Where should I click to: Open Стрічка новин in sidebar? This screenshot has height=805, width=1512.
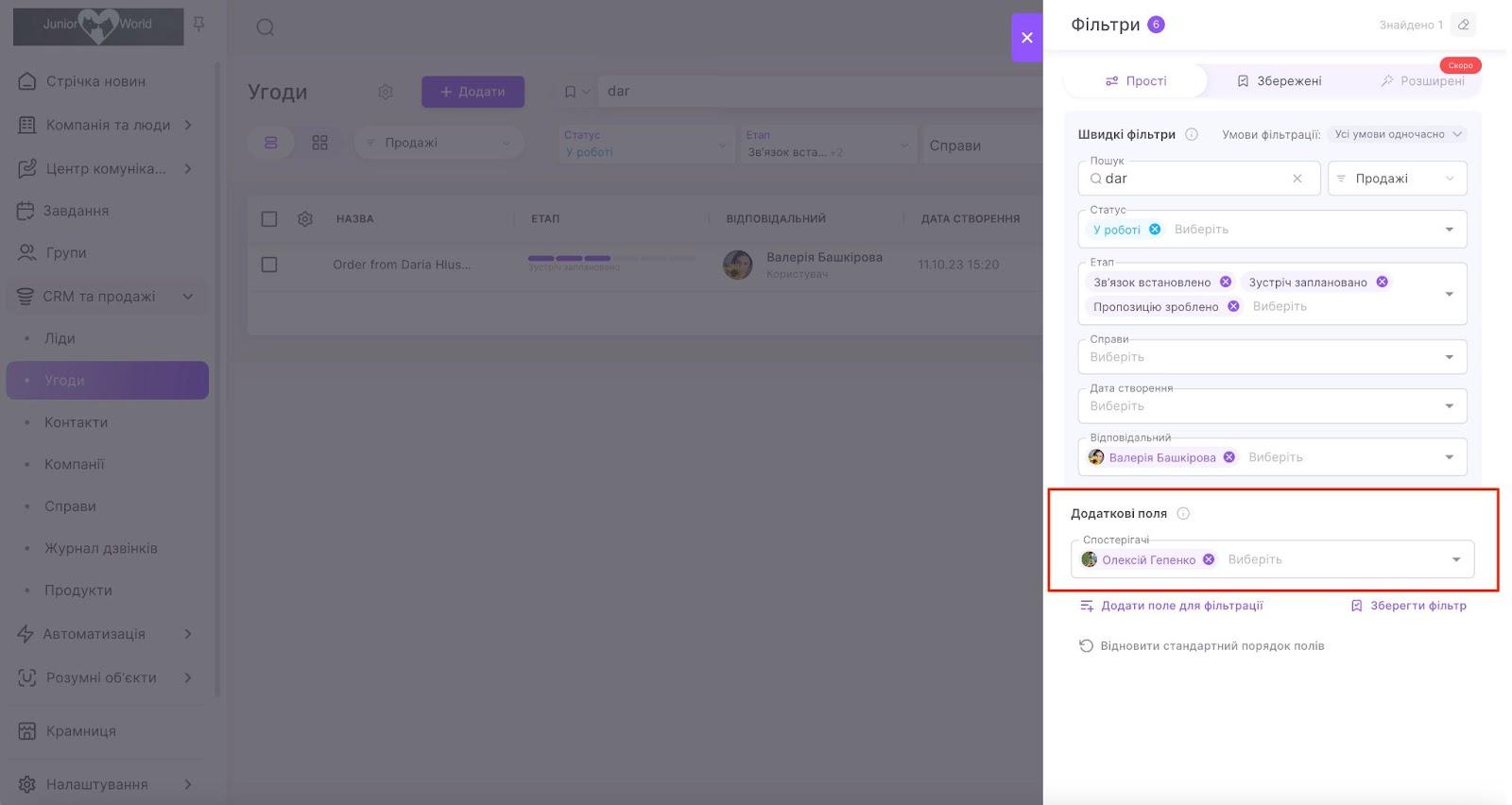pyautogui.click(x=95, y=81)
